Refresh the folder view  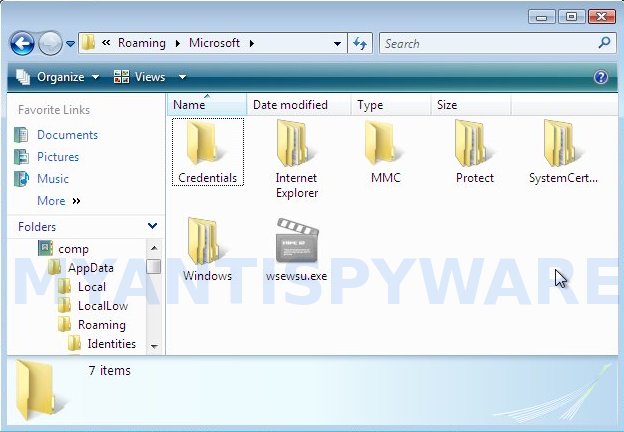pos(360,43)
